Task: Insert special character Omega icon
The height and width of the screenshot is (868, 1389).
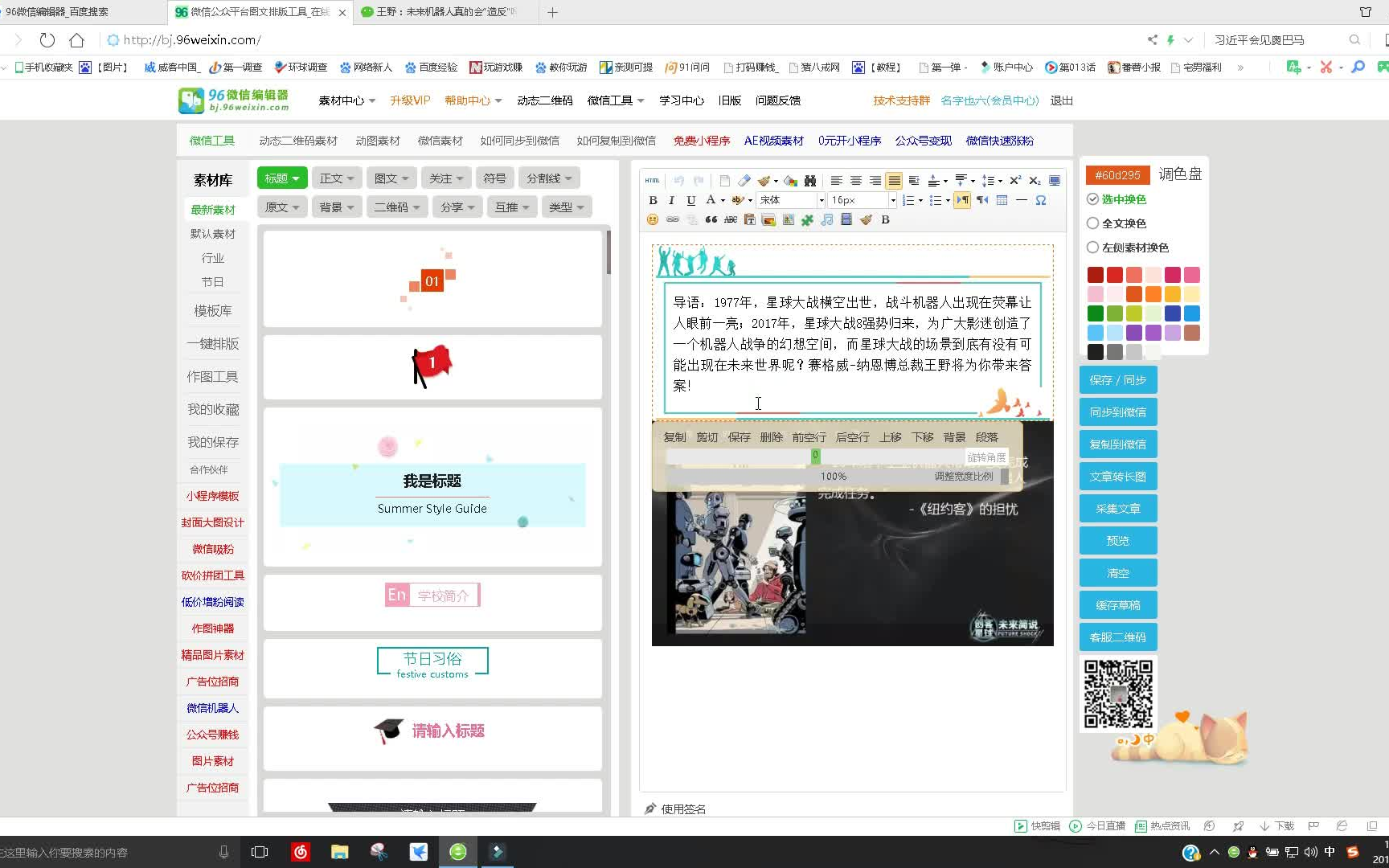Action: pos(1041,200)
